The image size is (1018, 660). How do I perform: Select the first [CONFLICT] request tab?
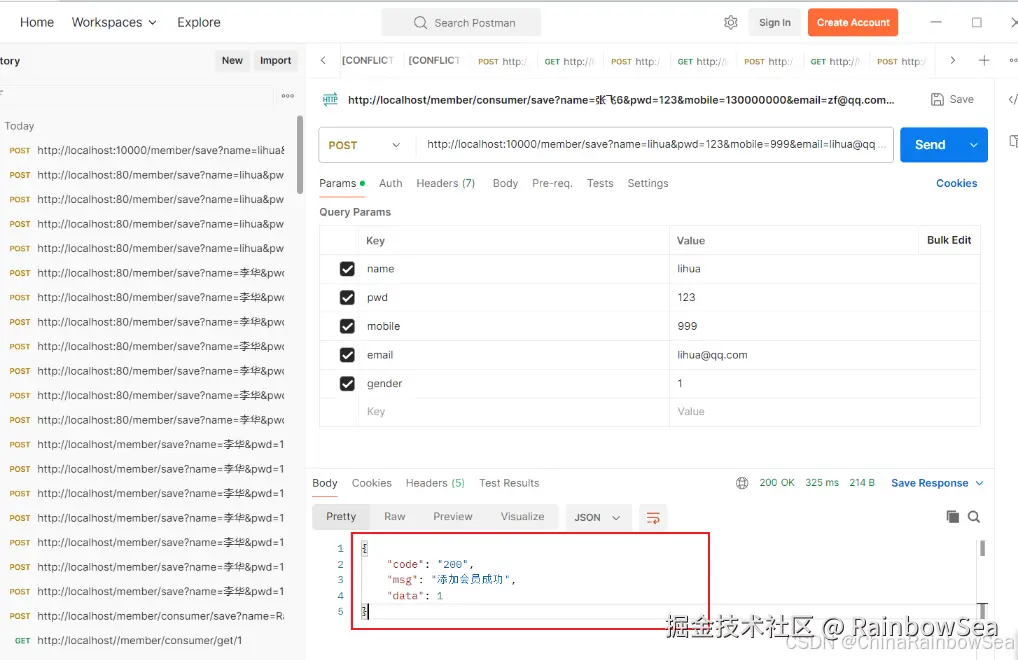367,60
